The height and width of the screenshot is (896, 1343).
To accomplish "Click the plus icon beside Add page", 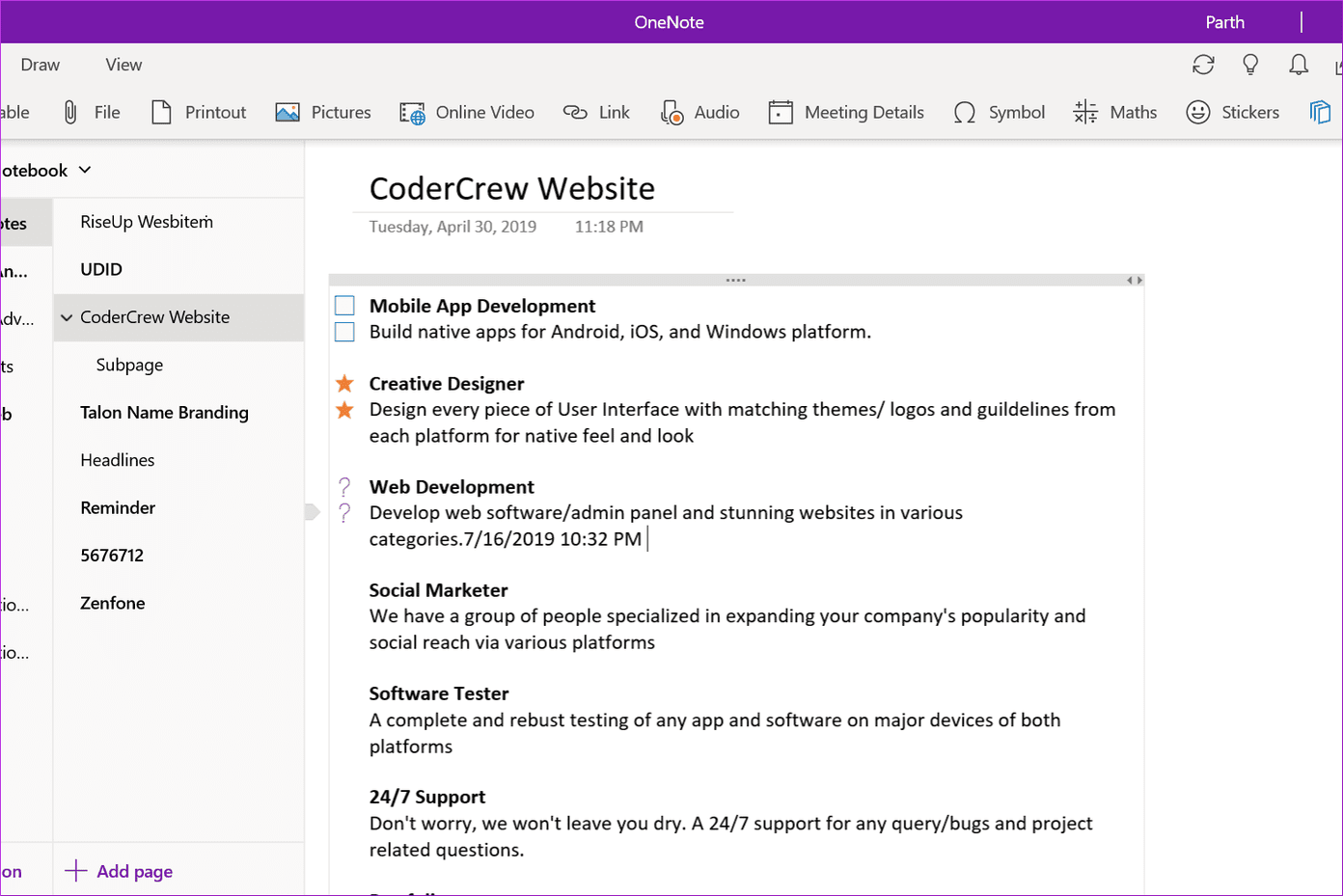I will (x=75, y=871).
